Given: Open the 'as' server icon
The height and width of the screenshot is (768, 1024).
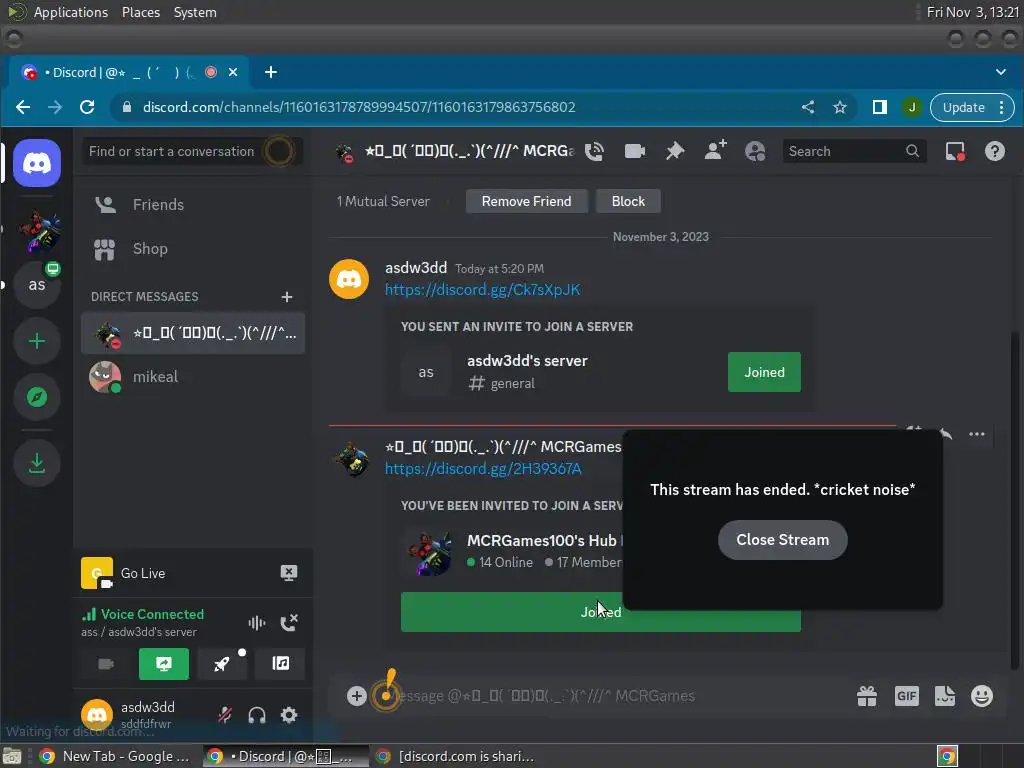Looking at the screenshot, I should click(37, 285).
